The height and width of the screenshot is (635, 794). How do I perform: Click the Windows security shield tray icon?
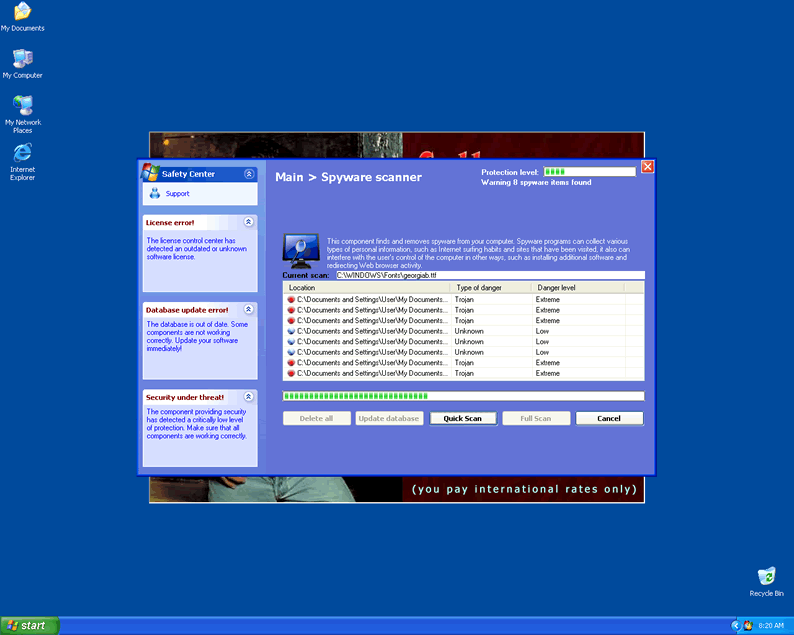pos(748,625)
